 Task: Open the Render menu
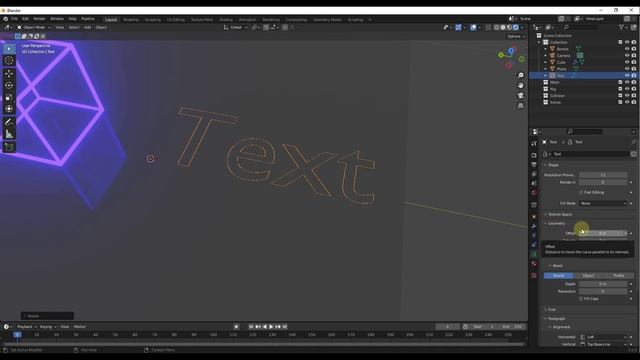coord(39,19)
